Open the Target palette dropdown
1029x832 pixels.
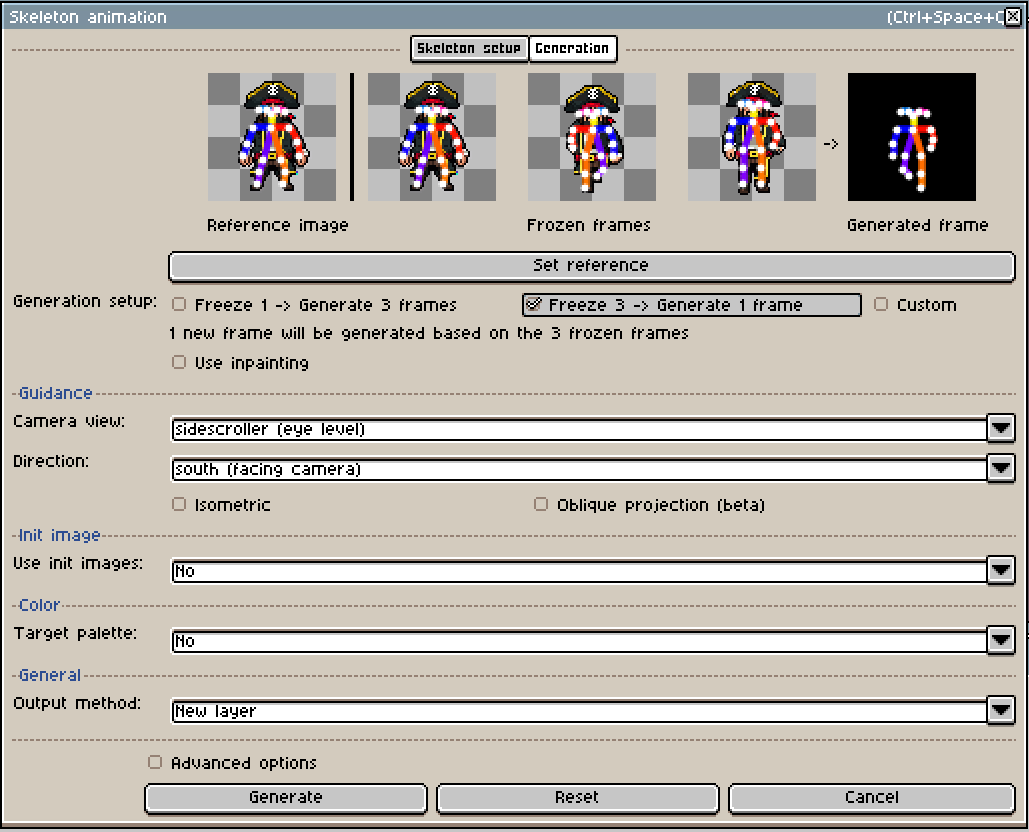click(1000, 640)
